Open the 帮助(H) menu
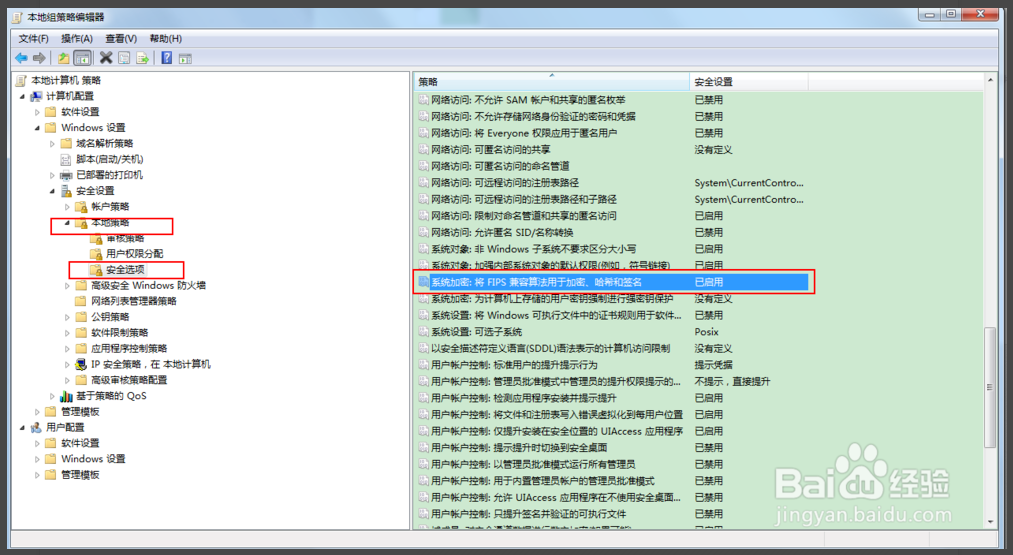1013x555 pixels. [165, 39]
